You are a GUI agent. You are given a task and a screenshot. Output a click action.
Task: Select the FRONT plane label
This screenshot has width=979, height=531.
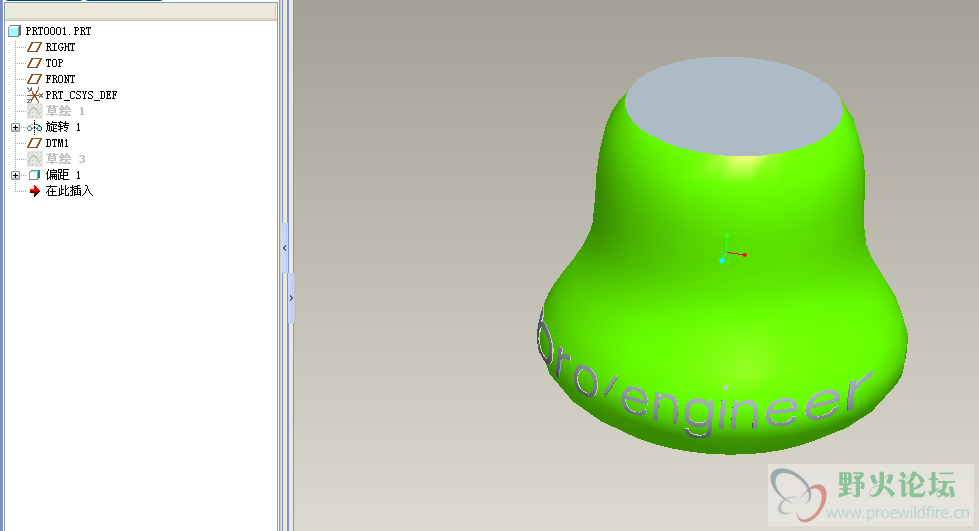(x=60, y=79)
